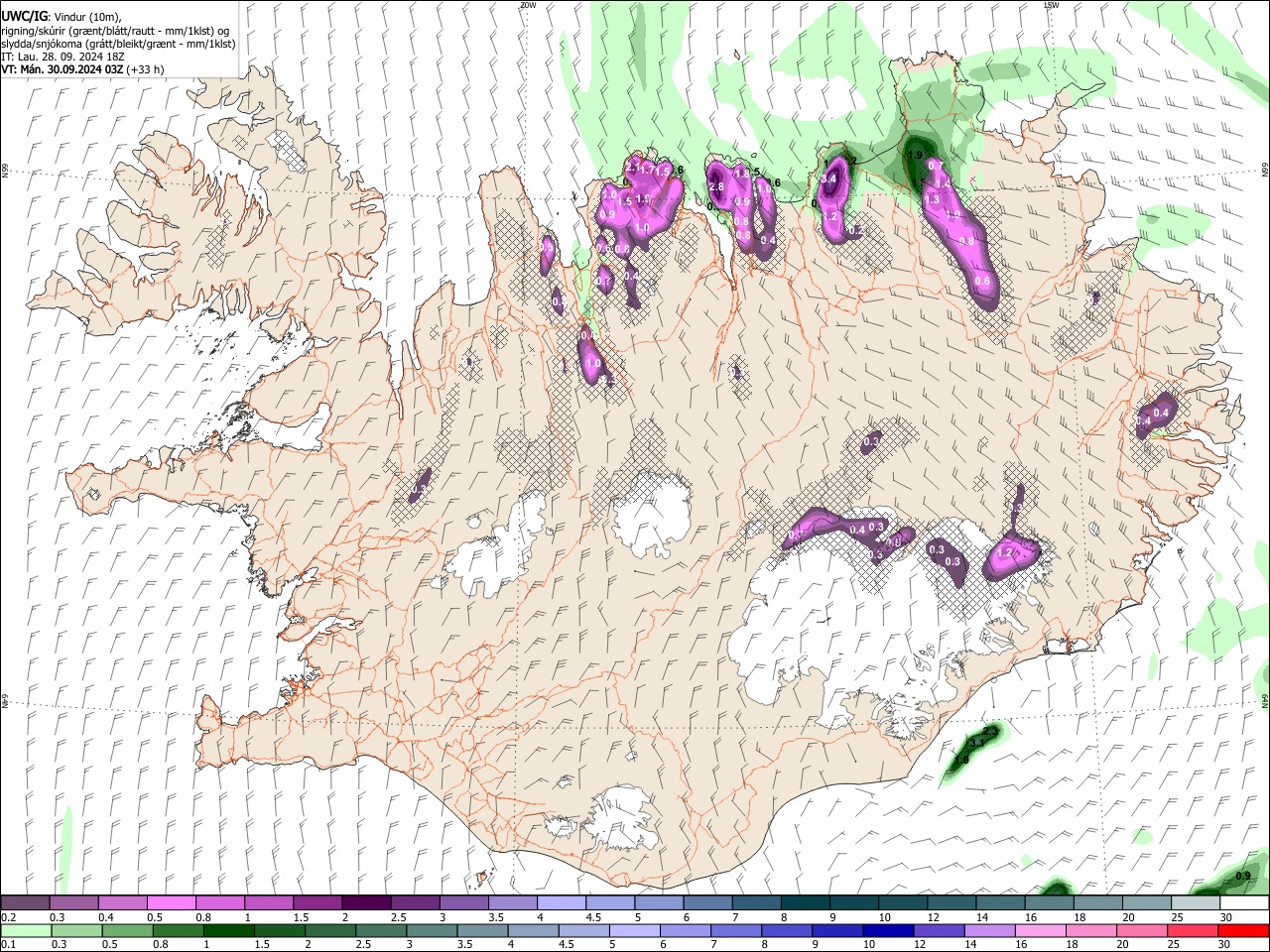
Task: Pick the dark navy swatch above 10 in bottom scale
Action: (888, 930)
